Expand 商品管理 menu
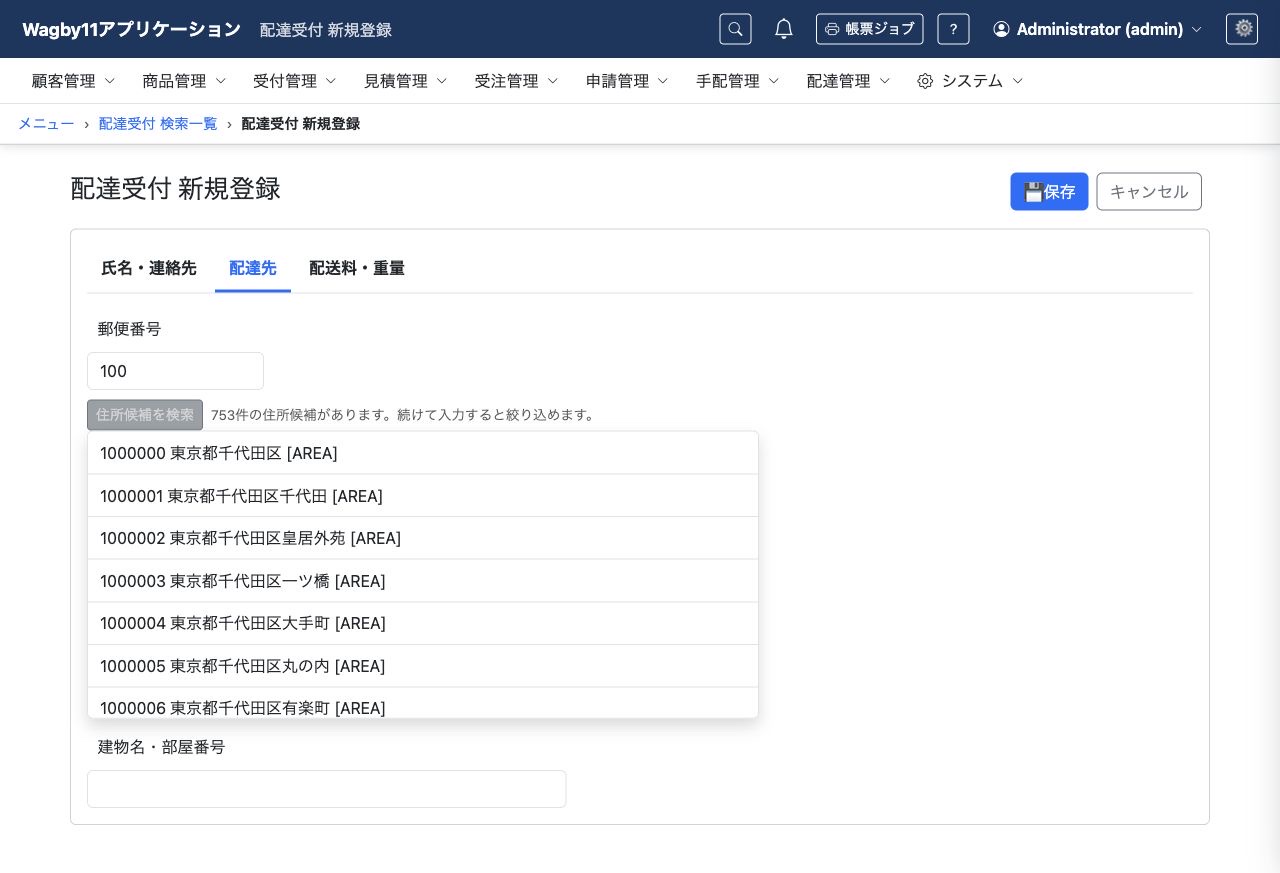Image resolution: width=1280 pixels, height=873 pixels. click(184, 81)
